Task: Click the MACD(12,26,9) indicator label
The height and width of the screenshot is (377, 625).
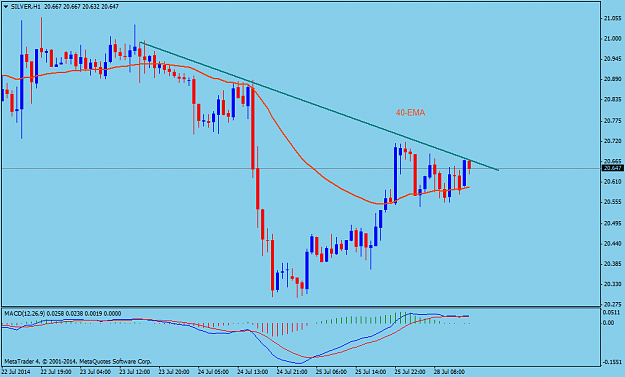Action: pos(24,314)
